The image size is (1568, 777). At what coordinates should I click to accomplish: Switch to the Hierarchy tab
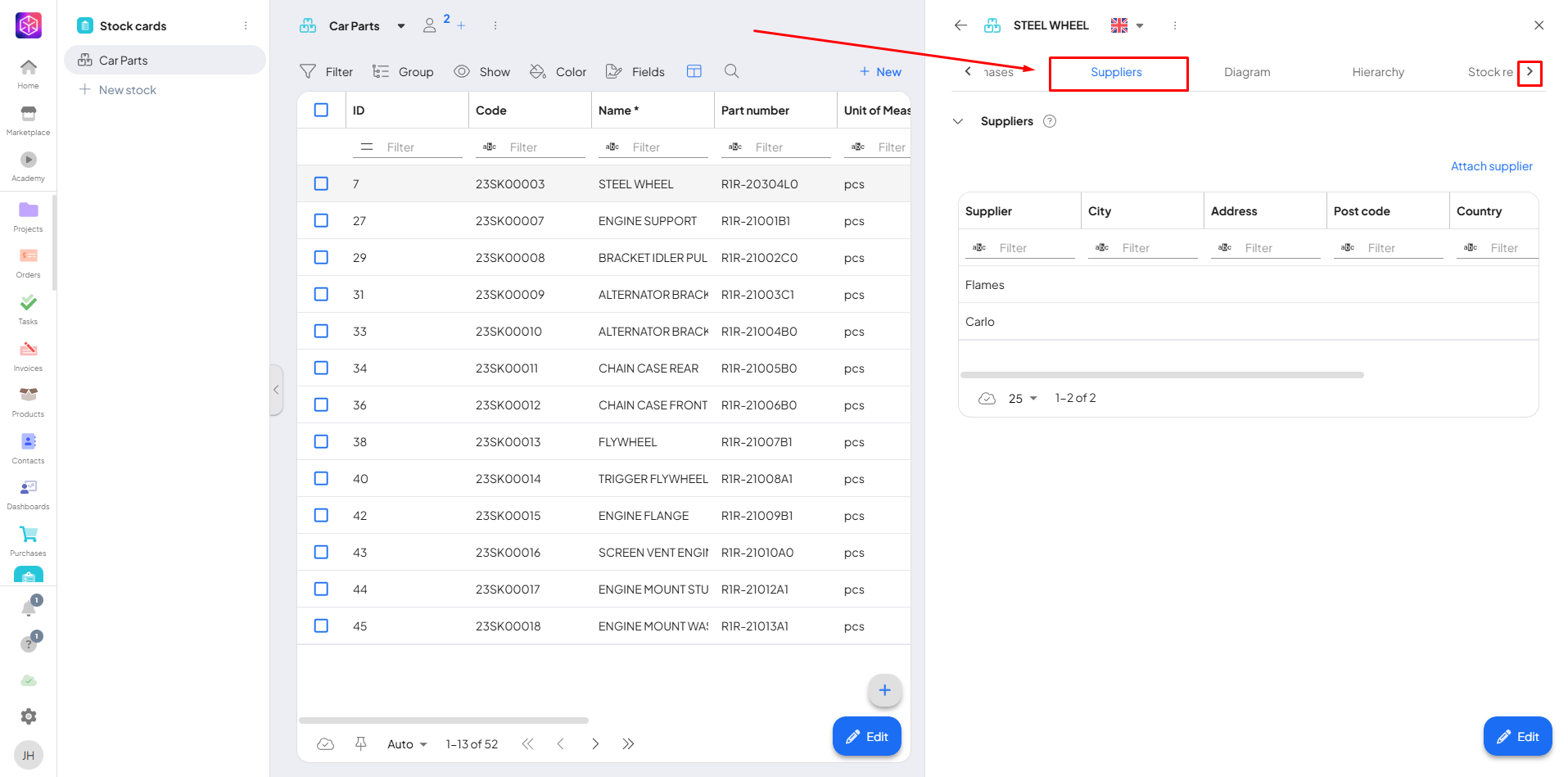pos(1377,72)
